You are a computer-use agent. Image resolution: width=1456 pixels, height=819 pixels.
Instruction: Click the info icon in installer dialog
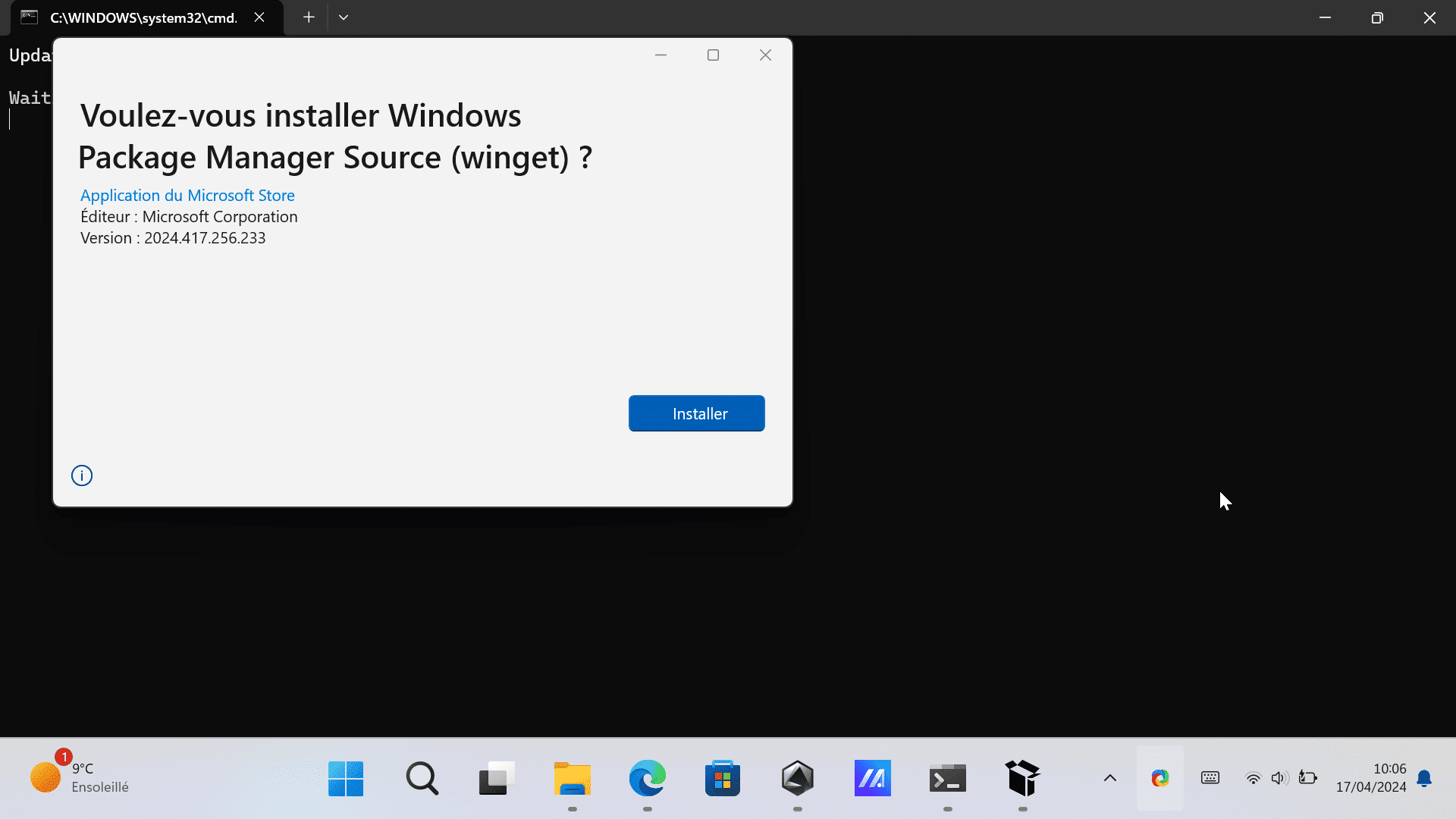pyautogui.click(x=82, y=475)
